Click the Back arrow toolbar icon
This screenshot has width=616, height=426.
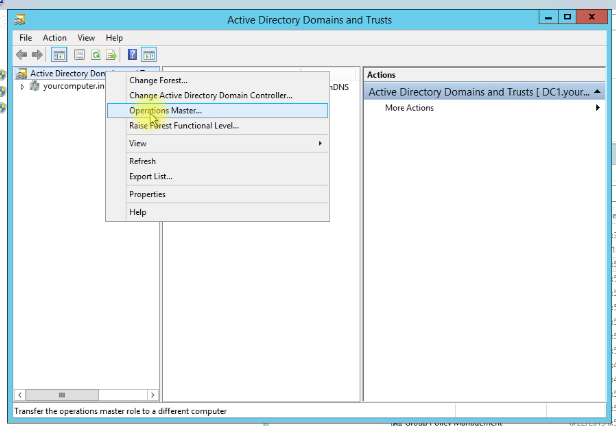point(22,55)
